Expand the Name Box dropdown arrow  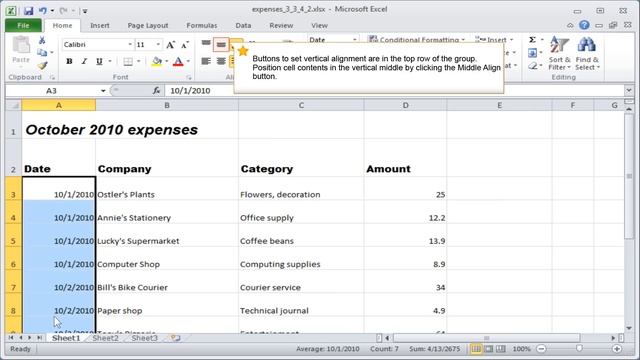coord(103,91)
